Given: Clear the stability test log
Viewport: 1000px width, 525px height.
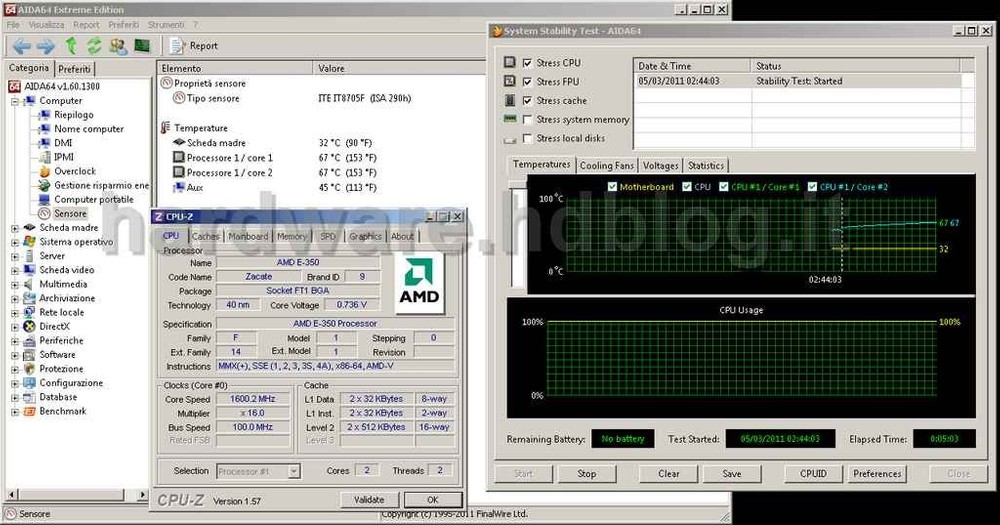Looking at the screenshot, I should 668,474.
